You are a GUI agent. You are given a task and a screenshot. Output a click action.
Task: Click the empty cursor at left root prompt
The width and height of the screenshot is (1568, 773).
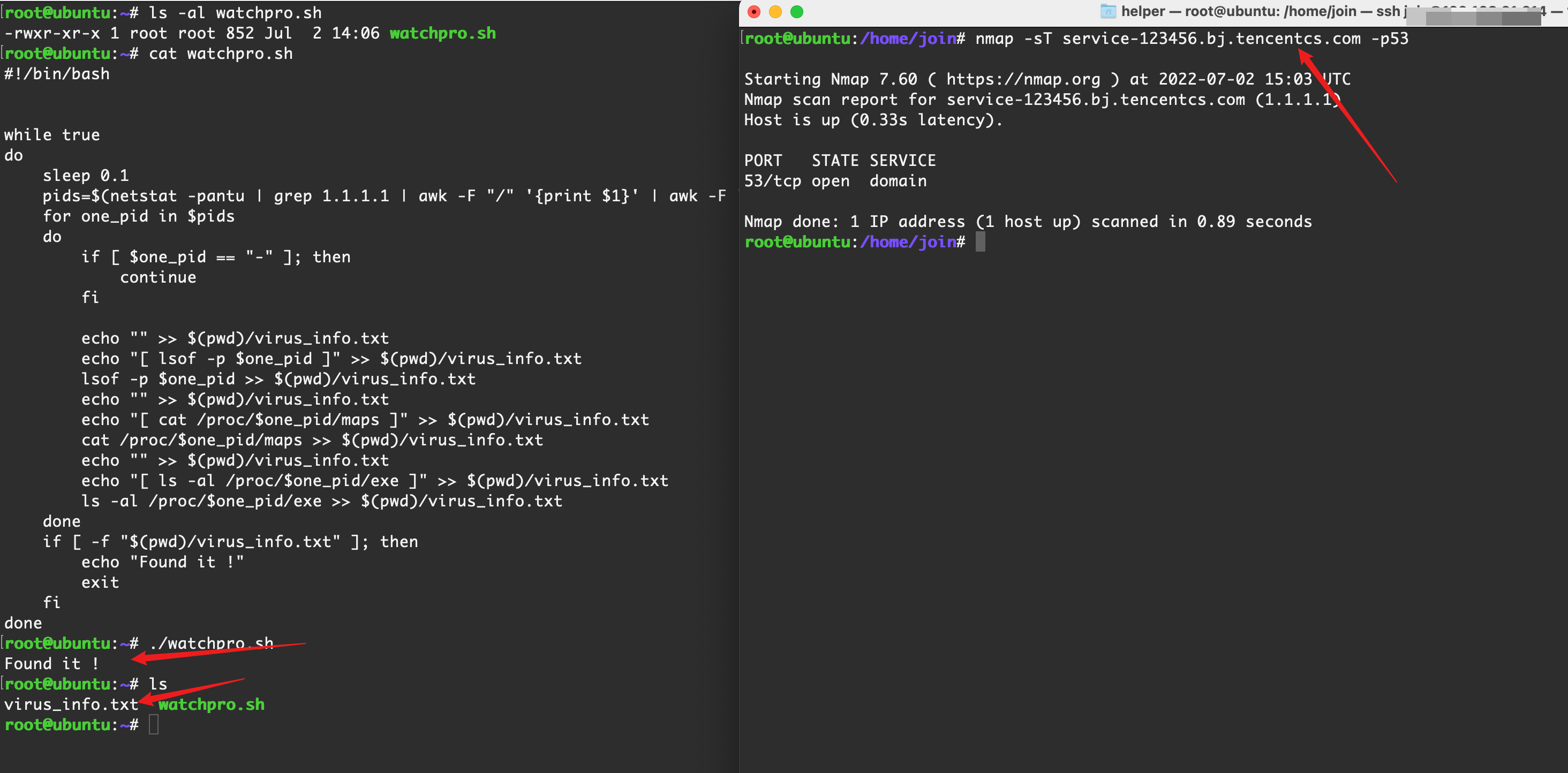tap(153, 724)
